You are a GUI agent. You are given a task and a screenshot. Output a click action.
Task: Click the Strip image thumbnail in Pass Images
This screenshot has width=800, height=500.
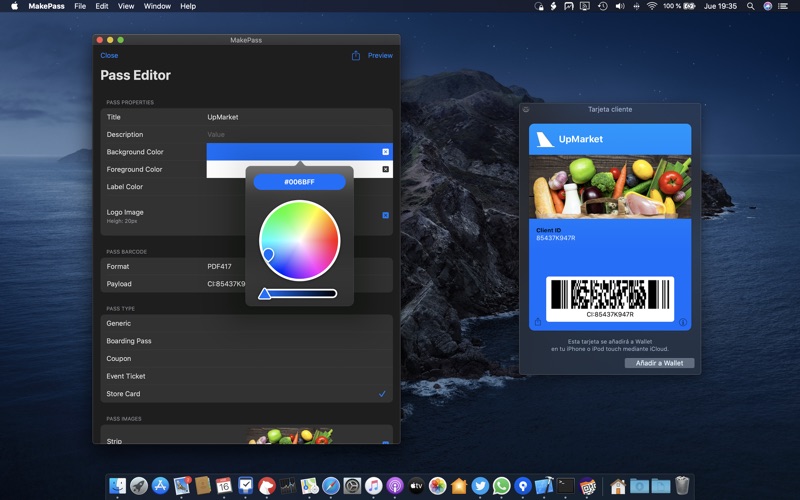click(x=290, y=436)
